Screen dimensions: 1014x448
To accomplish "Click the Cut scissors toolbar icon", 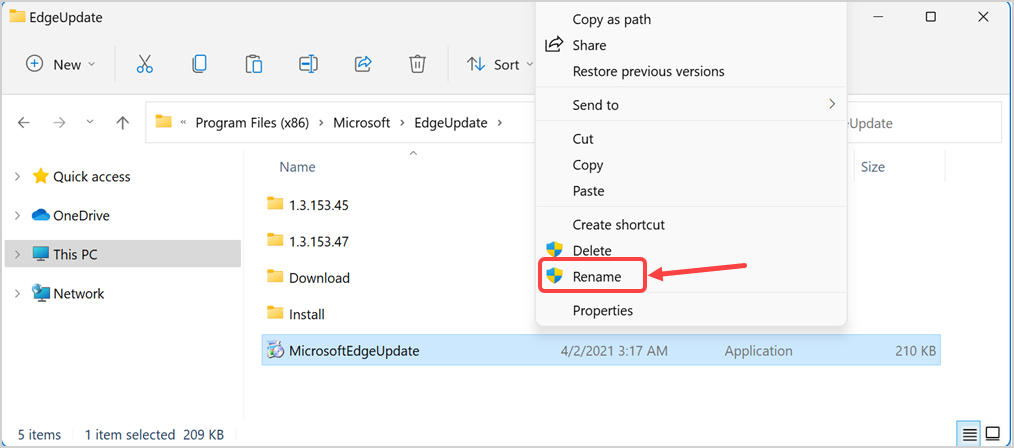I will (145, 64).
